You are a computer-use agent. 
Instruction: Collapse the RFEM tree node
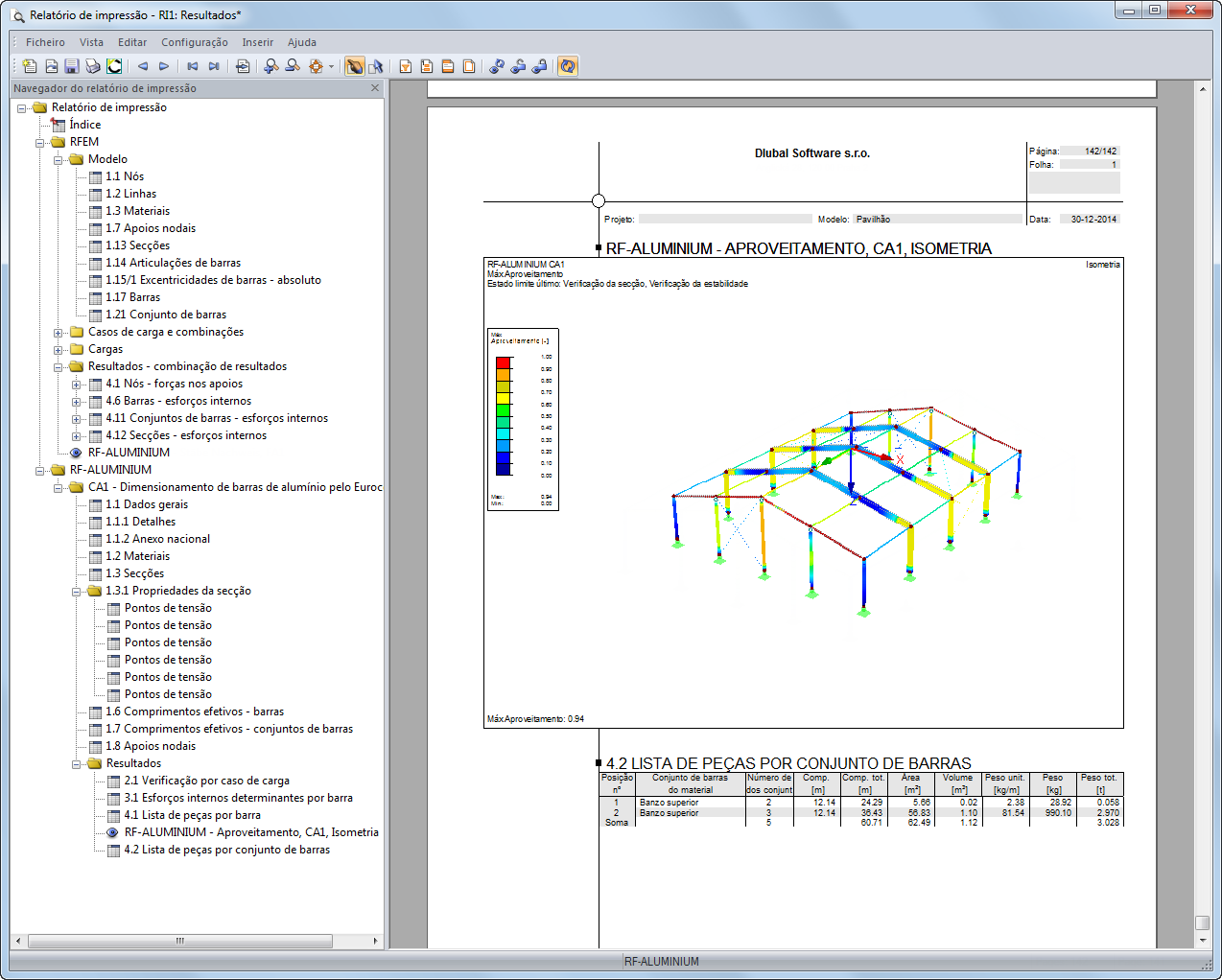(x=40, y=142)
